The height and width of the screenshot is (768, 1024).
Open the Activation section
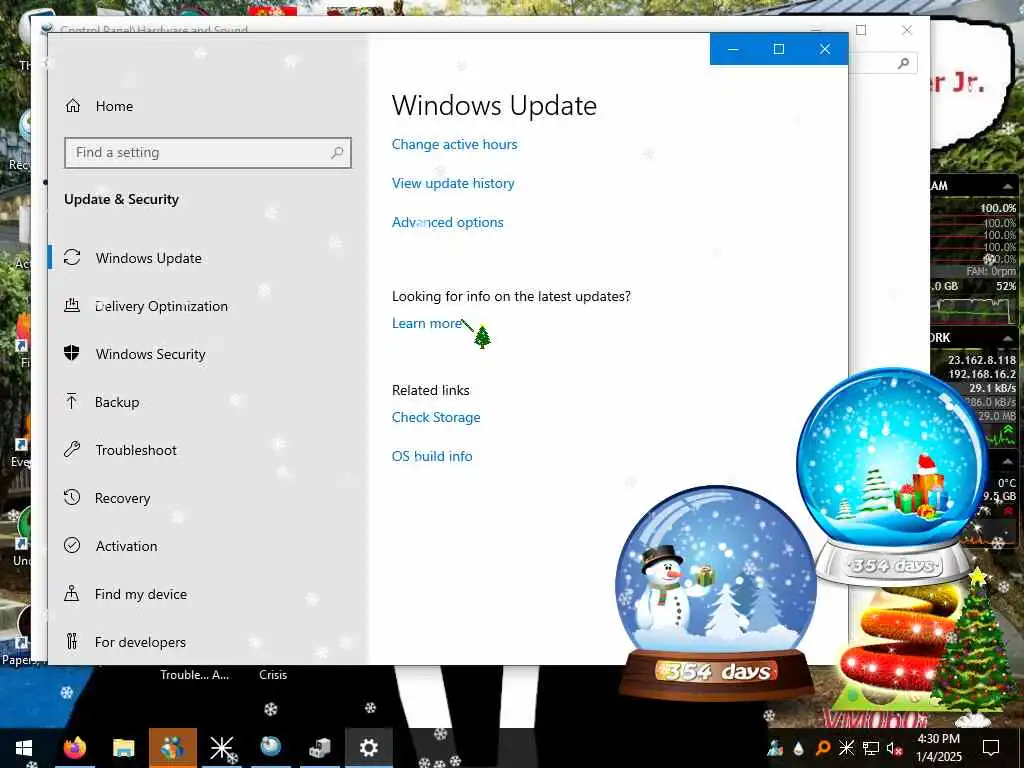tap(126, 546)
